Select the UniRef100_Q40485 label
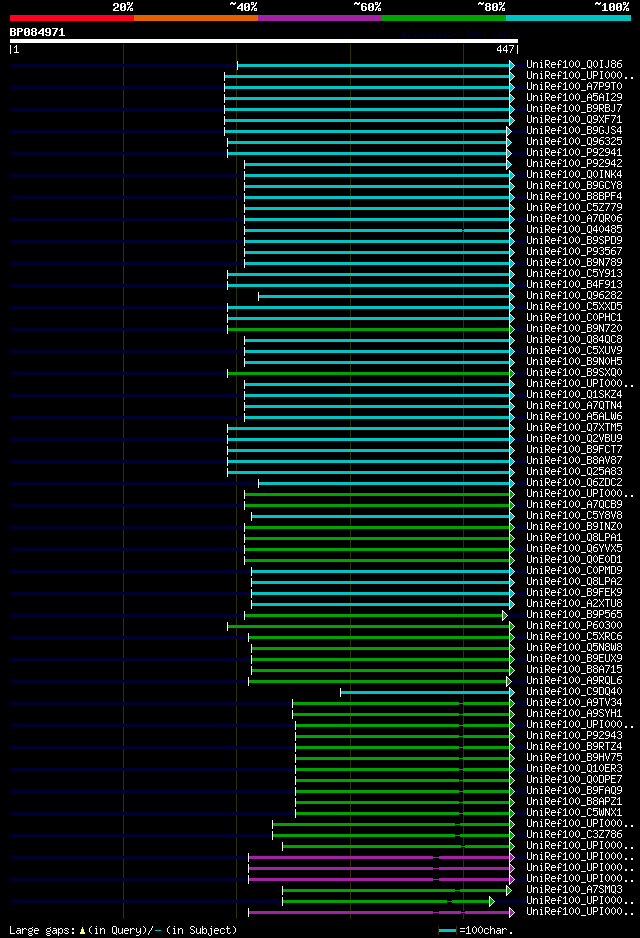The image size is (640, 938). [x=574, y=229]
